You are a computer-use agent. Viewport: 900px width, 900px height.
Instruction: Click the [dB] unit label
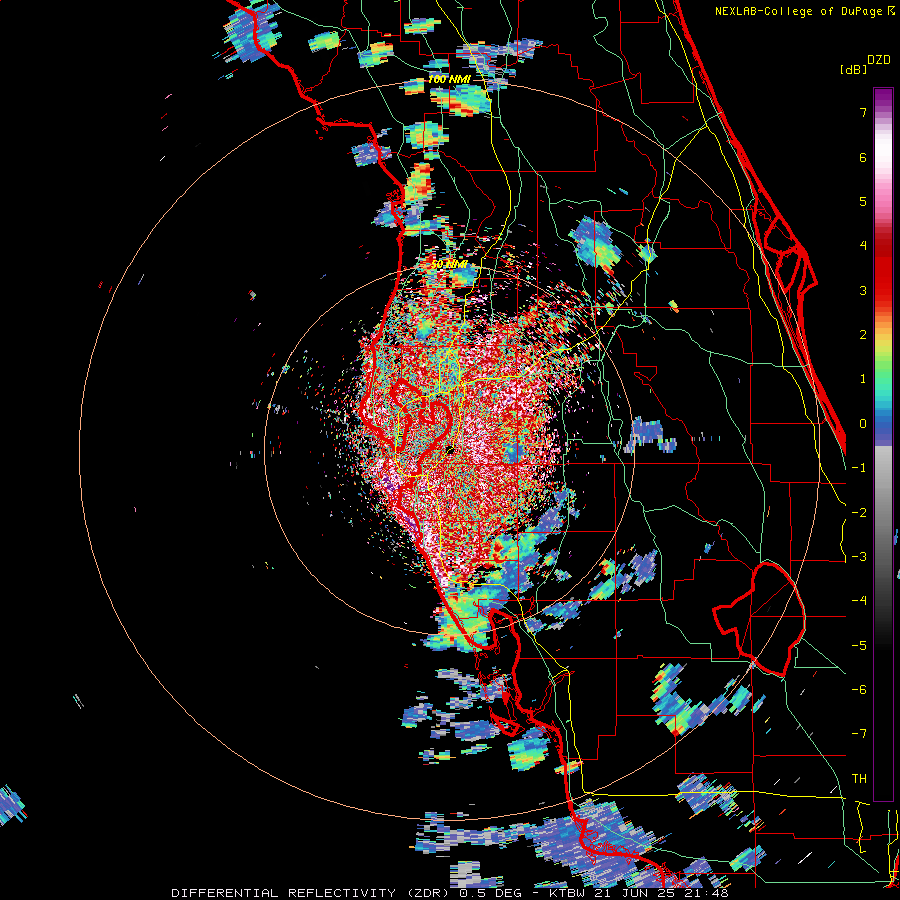853,69
